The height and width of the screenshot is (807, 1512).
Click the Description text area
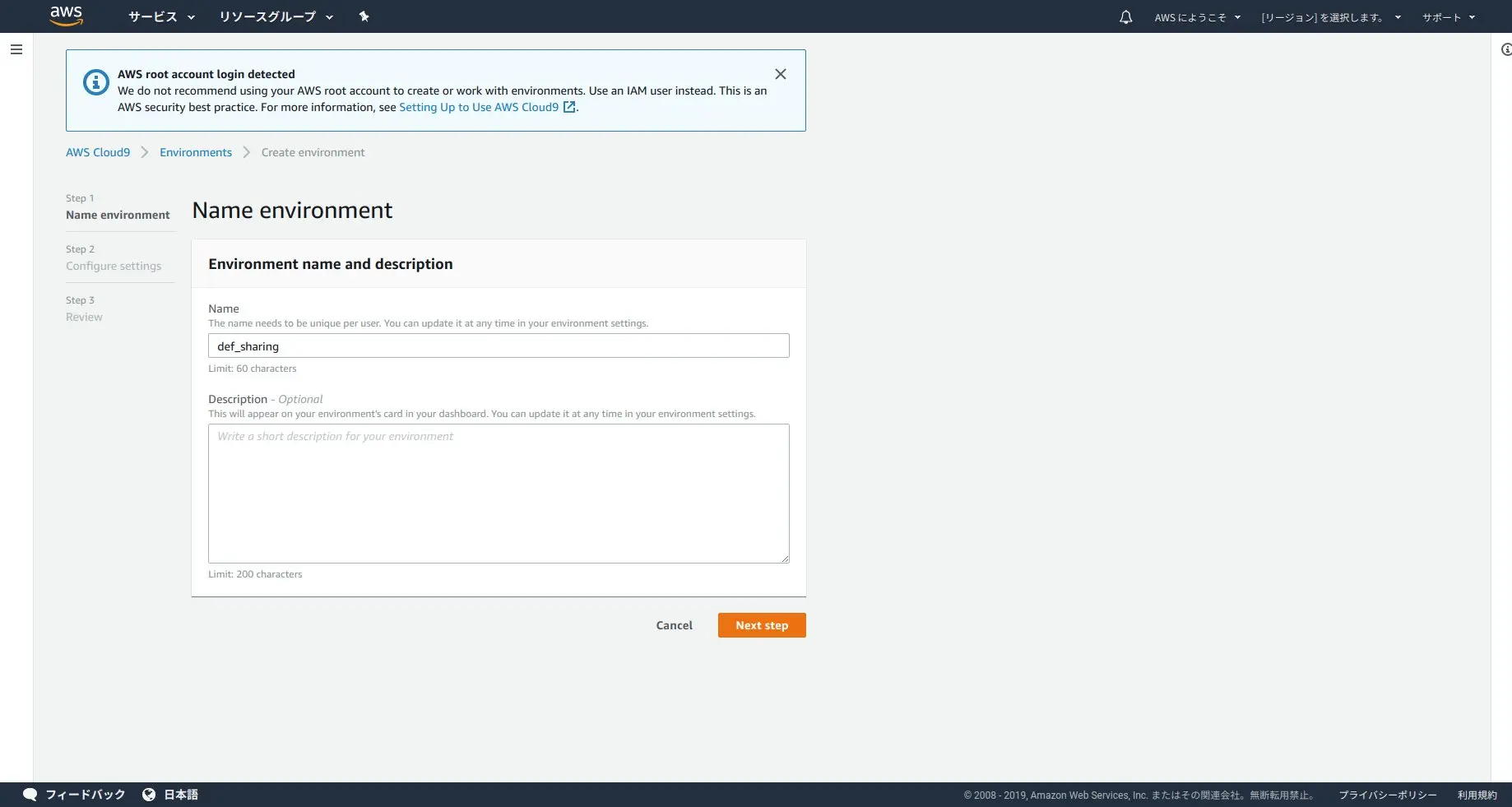click(x=499, y=494)
